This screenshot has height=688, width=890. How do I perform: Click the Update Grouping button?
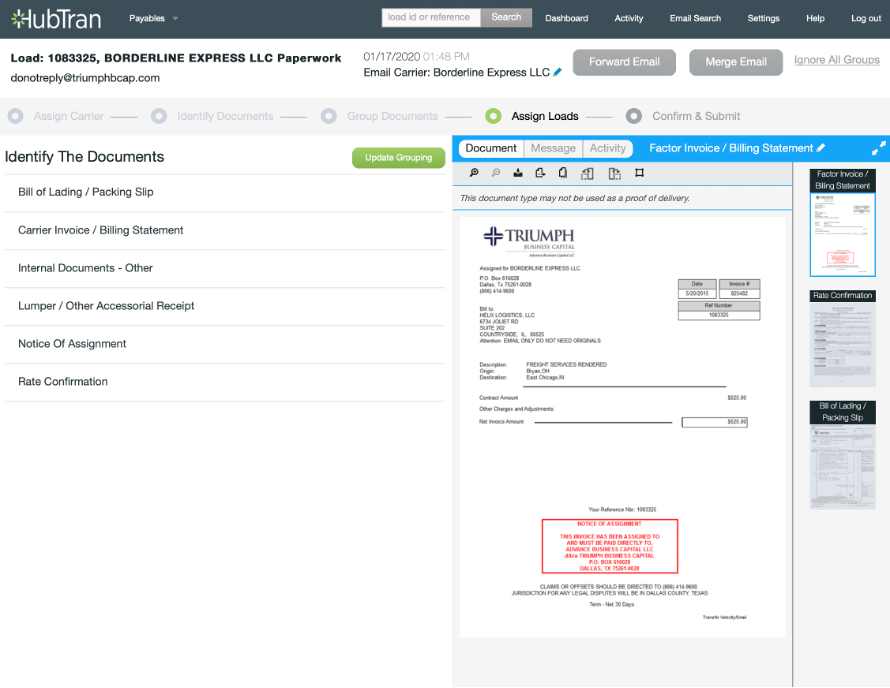tap(398, 157)
